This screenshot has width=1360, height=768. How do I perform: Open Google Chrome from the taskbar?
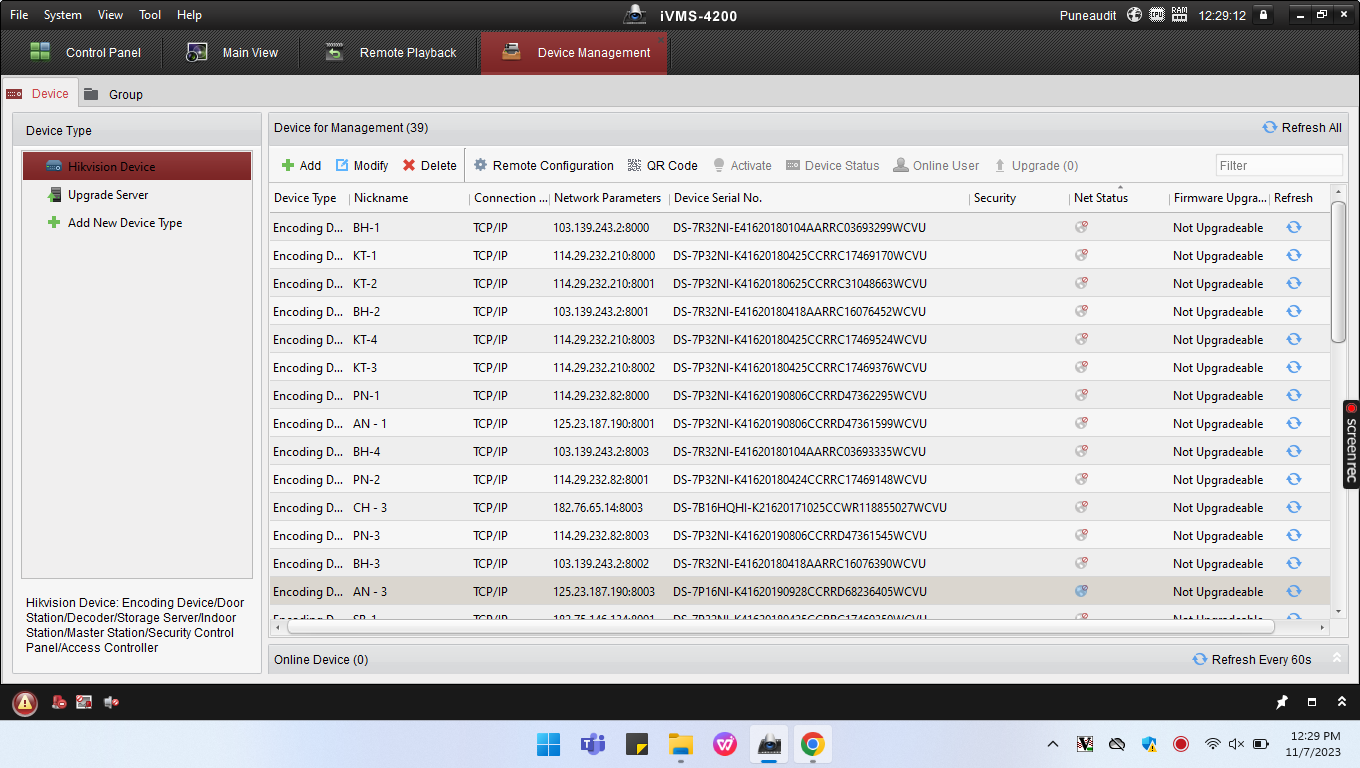pyautogui.click(x=812, y=744)
